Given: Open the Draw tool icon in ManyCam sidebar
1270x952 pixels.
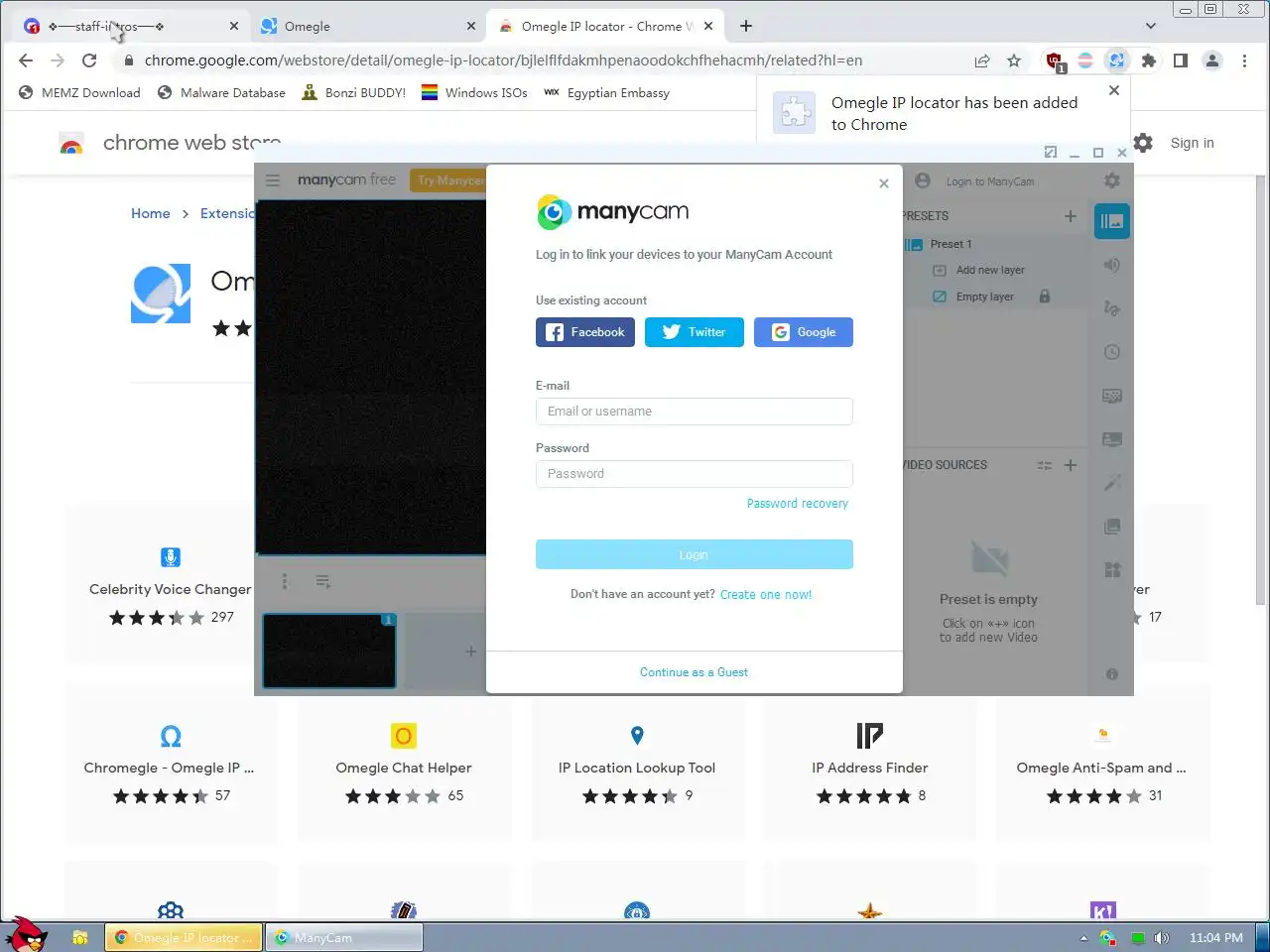Looking at the screenshot, I should [1112, 308].
